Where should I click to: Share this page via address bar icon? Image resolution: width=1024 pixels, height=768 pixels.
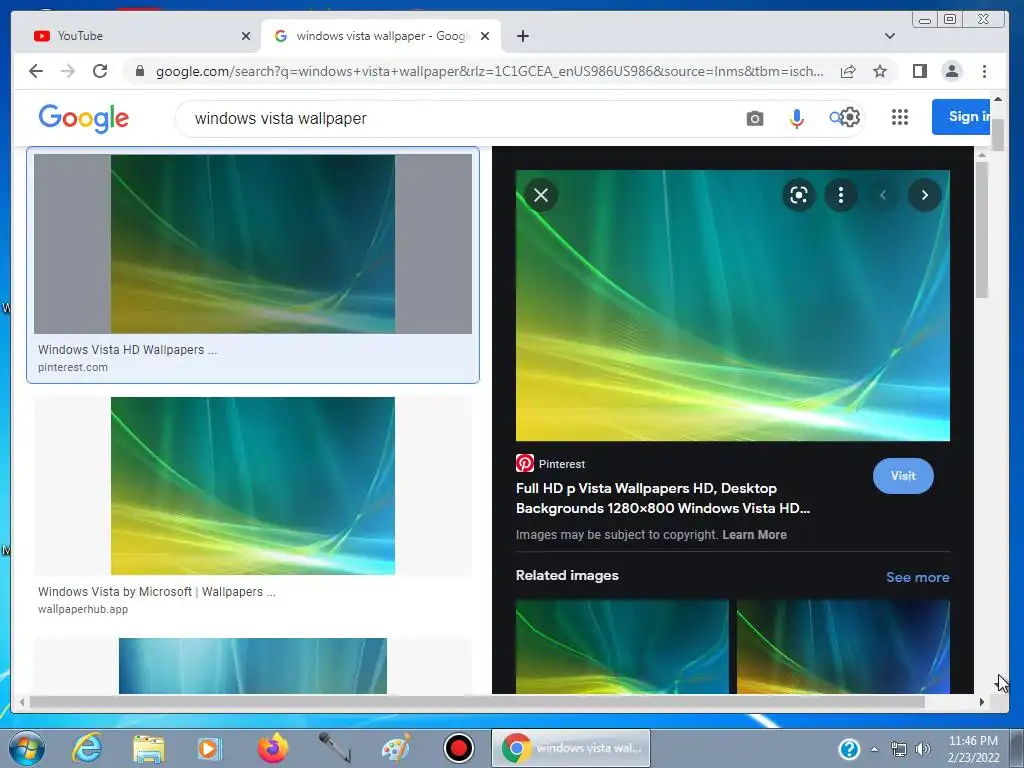coord(848,71)
